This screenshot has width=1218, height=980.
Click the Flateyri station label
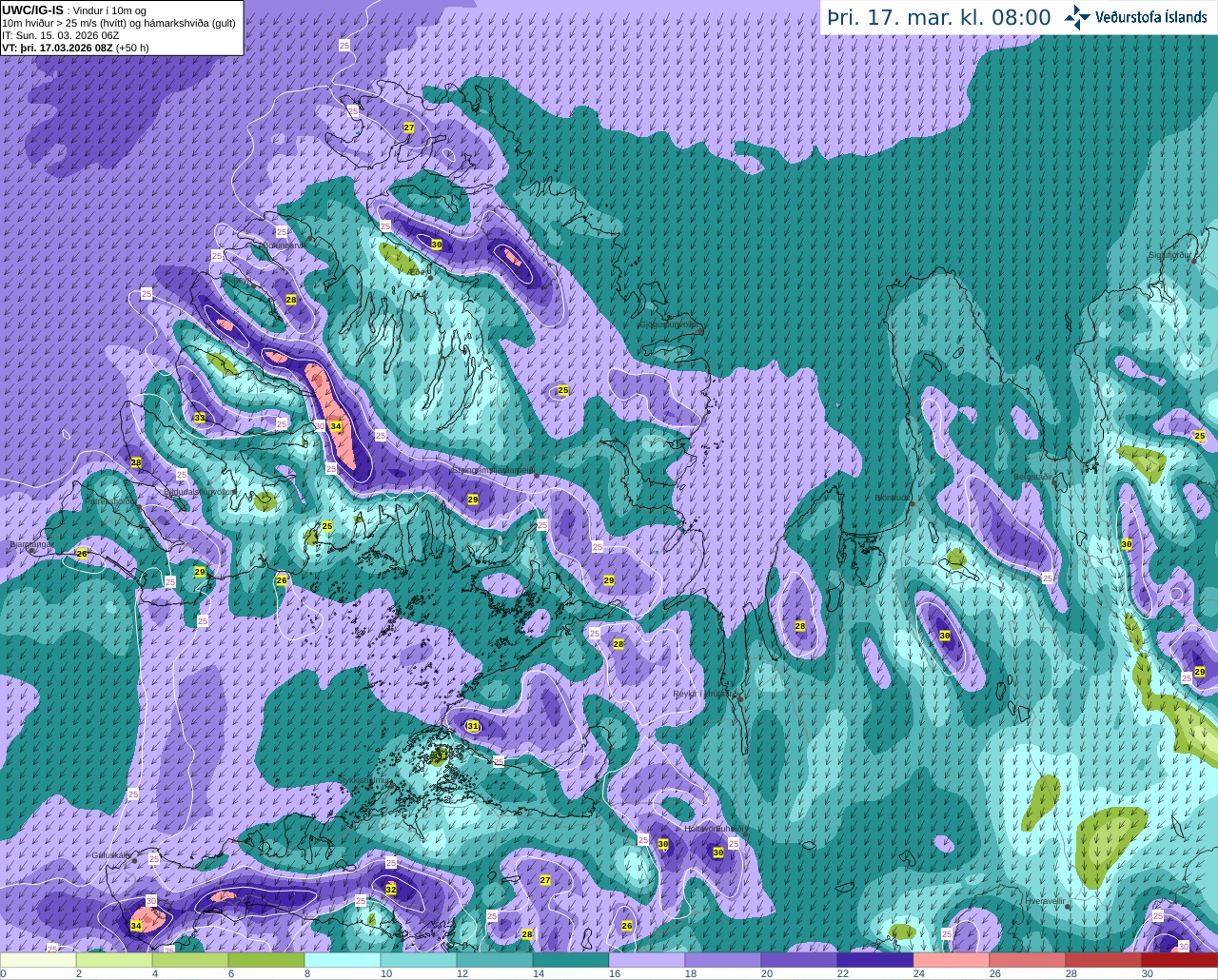[241, 282]
